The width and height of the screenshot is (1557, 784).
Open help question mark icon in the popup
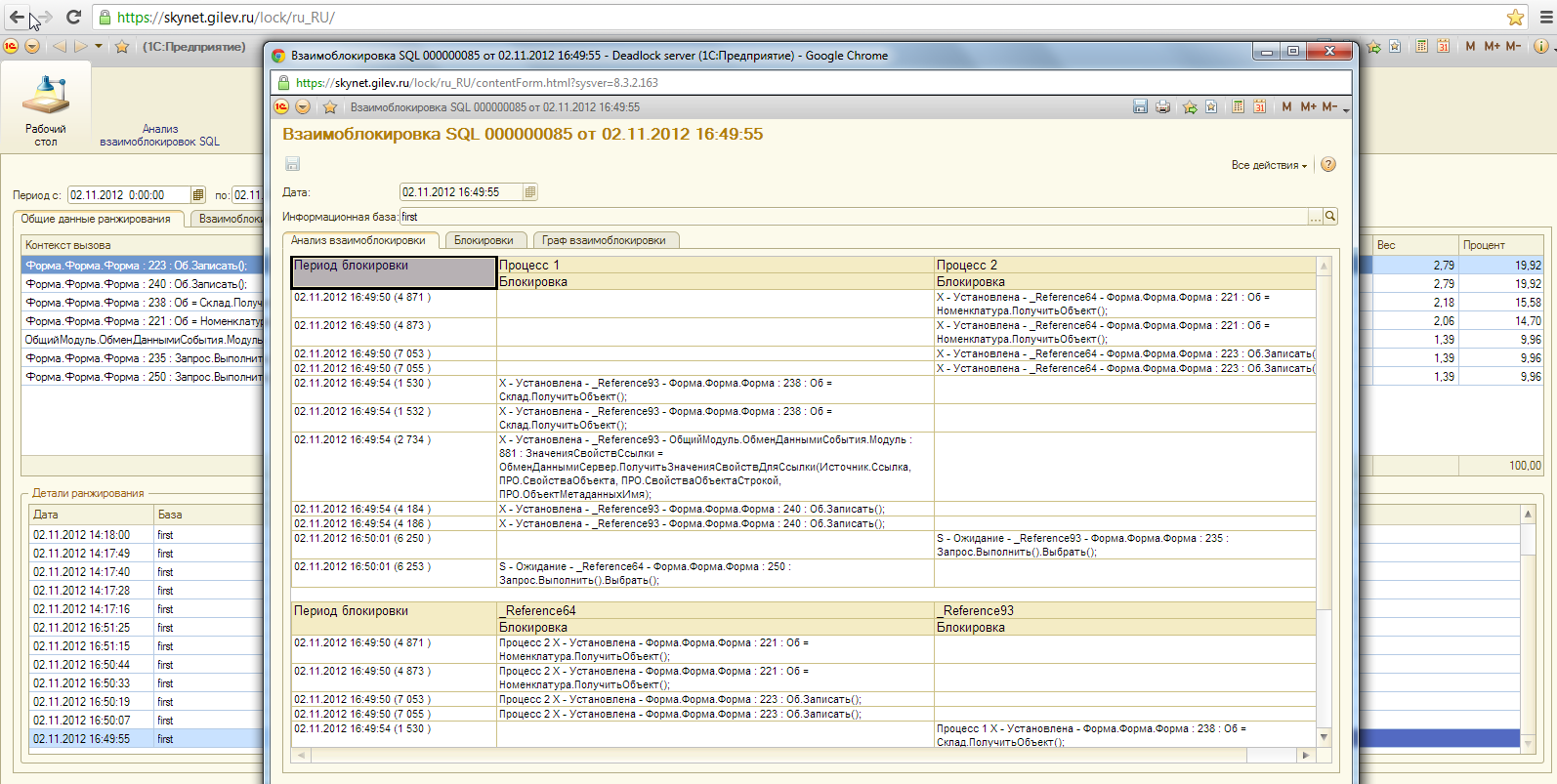click(x=1328, y=164)
